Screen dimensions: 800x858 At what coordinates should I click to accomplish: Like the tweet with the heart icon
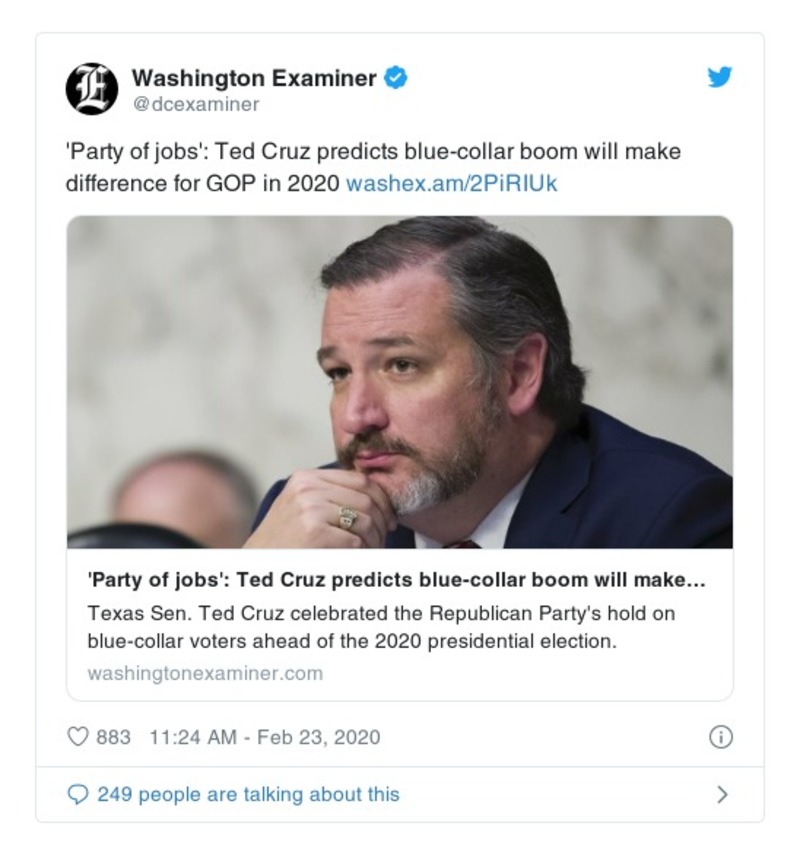tap(77, 737)
